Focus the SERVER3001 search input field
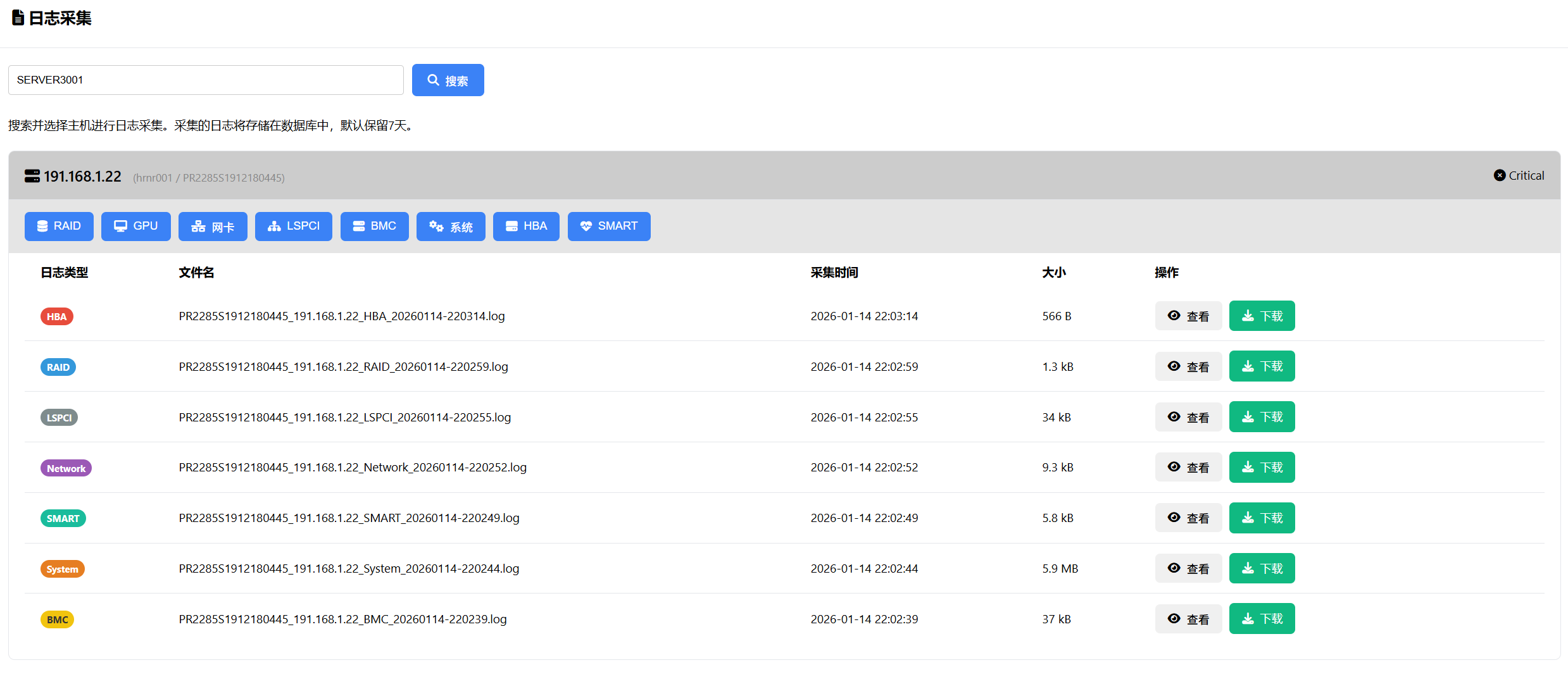1568x684 pixels. [x=206, y=80]
